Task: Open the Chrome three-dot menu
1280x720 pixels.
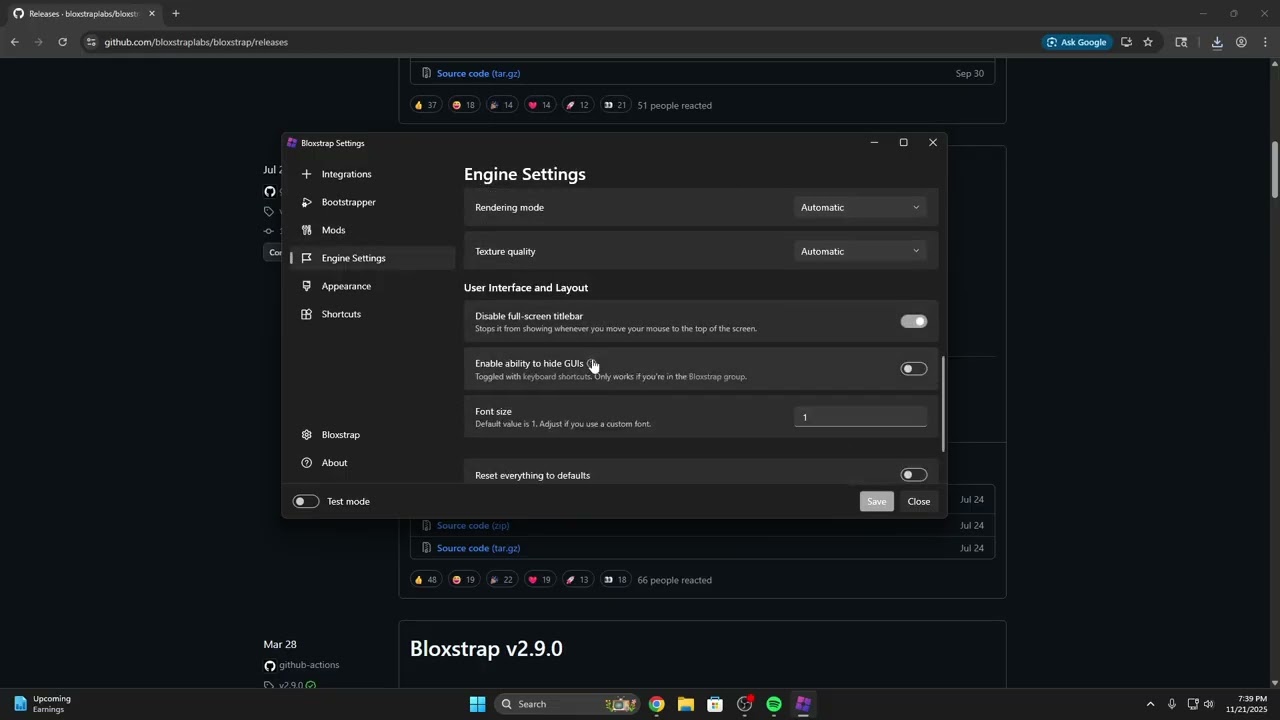Action: (1265, 42)
